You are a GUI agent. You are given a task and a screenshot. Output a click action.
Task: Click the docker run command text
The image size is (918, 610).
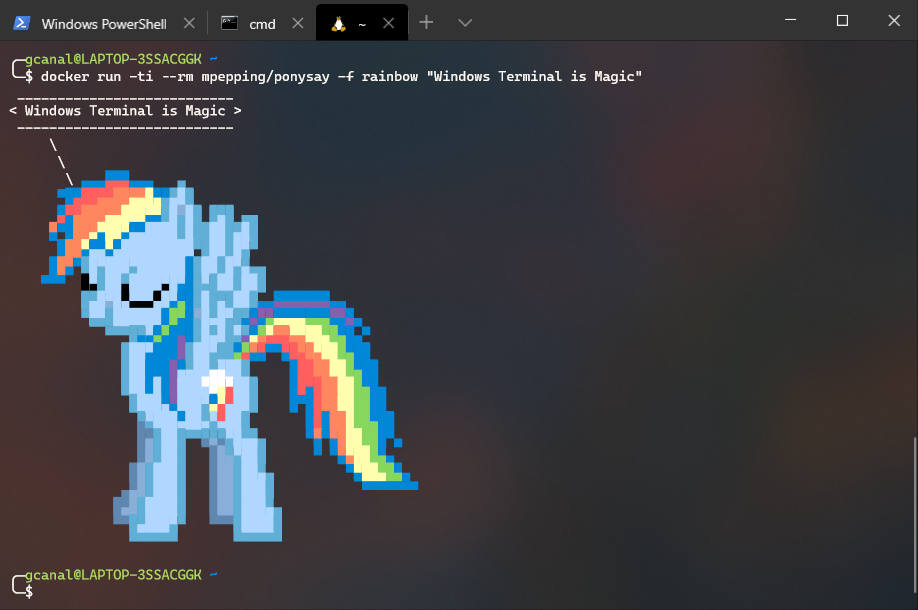[340, 76]
